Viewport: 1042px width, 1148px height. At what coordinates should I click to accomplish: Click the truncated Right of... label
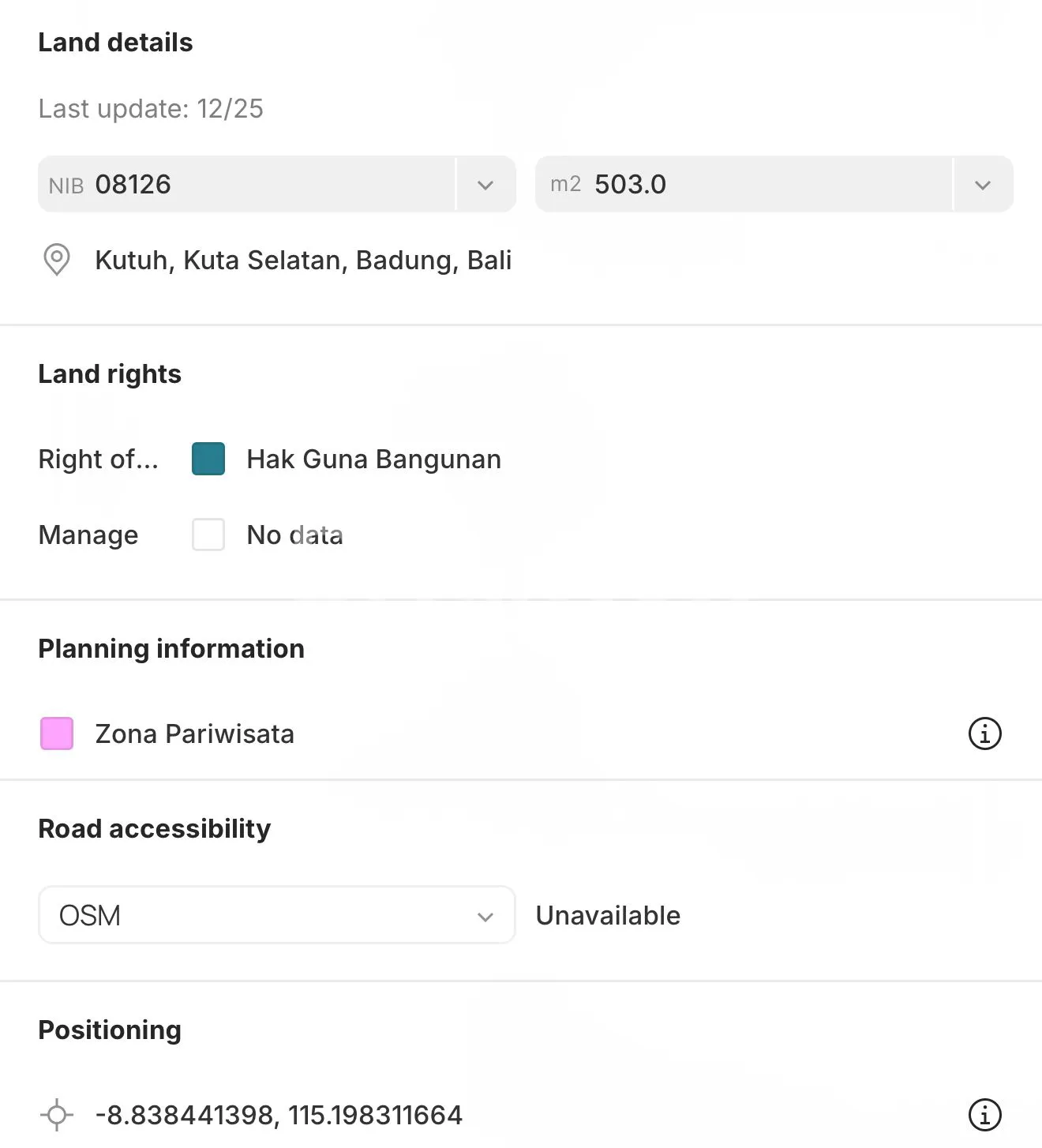pyautogui.click(x=98, y=459)
